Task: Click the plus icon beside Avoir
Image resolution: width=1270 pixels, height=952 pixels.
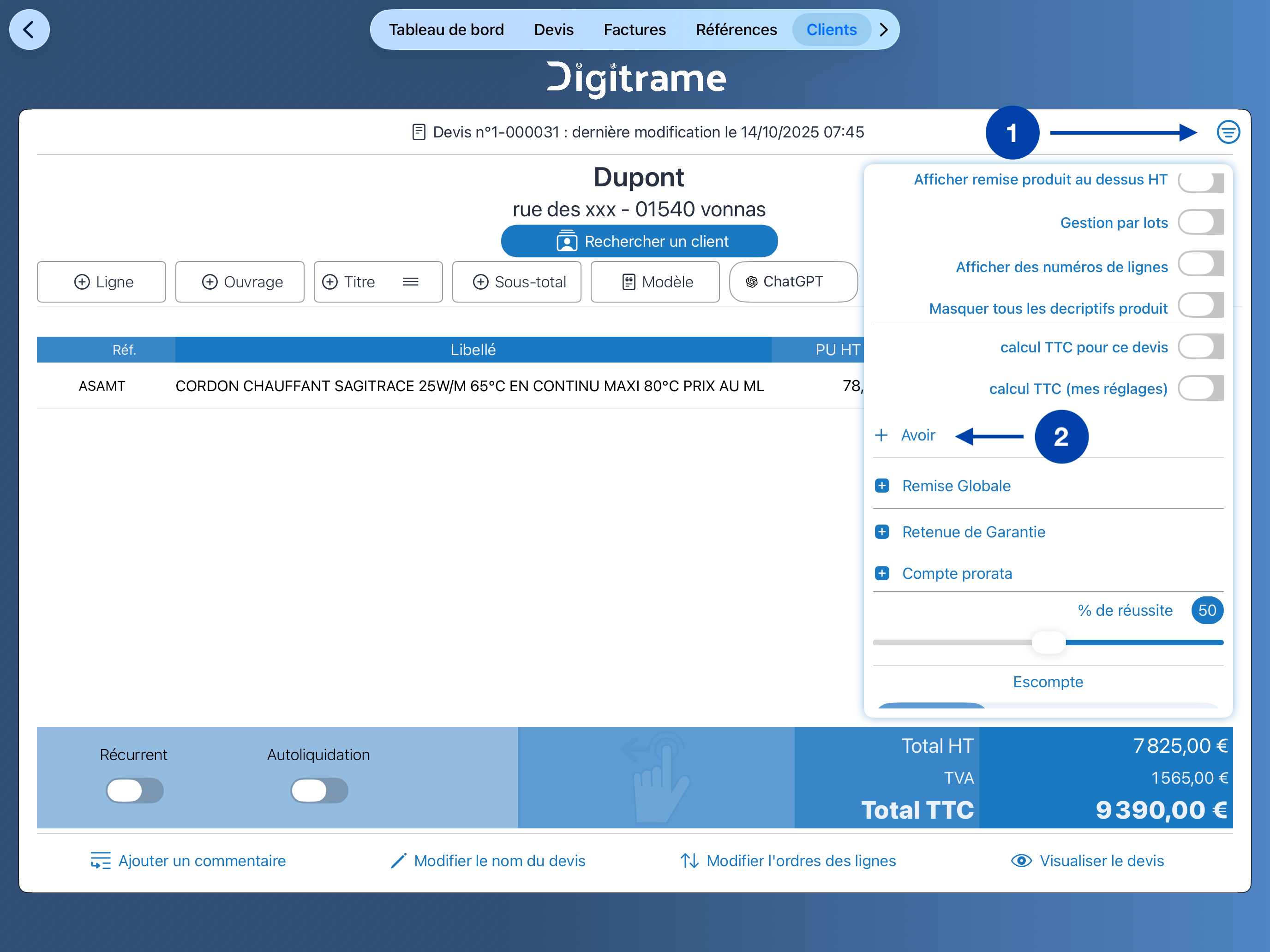Action: (881, 435)
